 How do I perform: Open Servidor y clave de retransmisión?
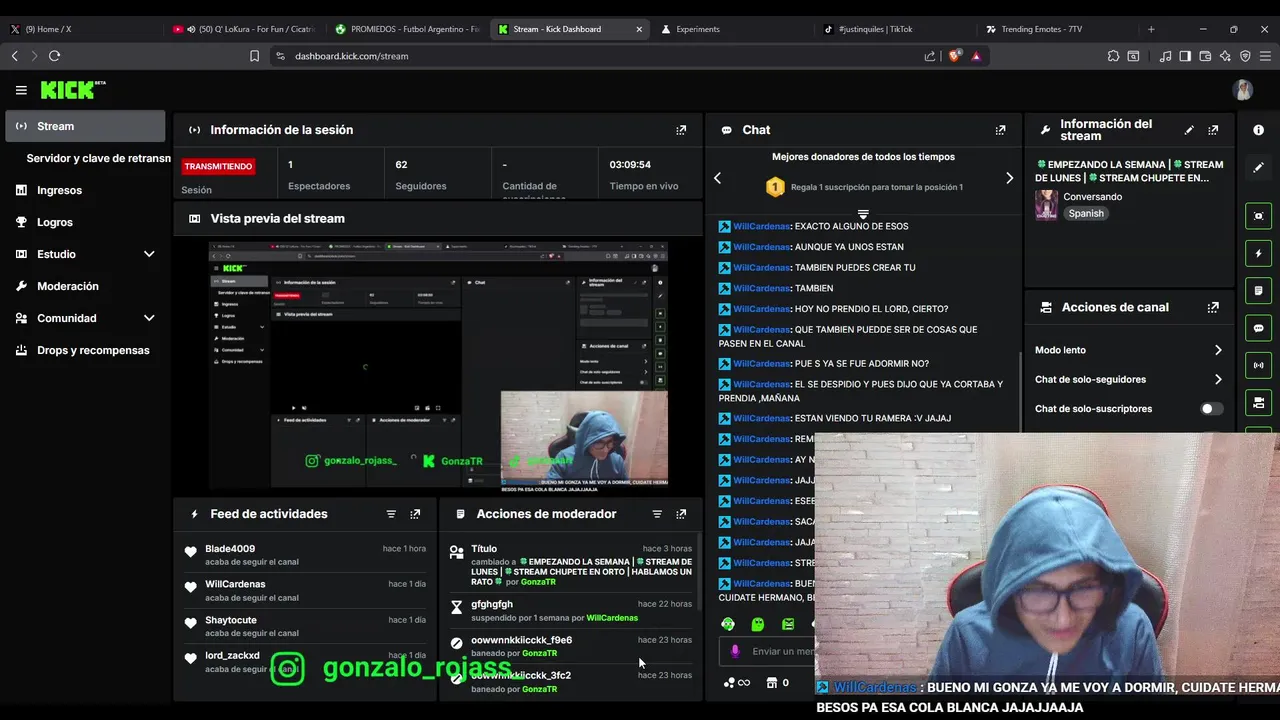coord(98,158)
